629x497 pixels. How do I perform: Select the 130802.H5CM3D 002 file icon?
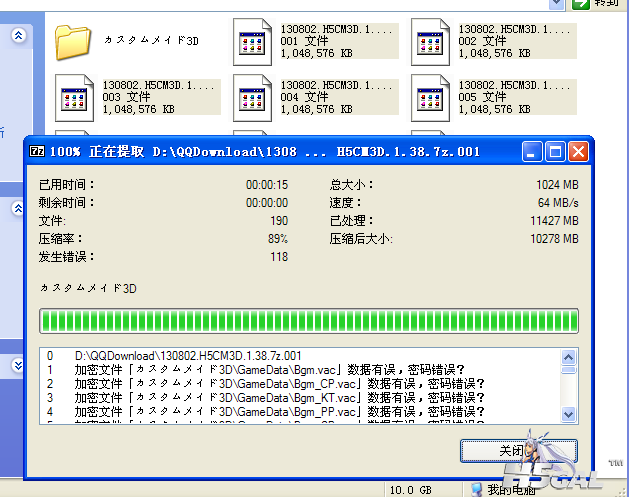(x=430, y=42)
